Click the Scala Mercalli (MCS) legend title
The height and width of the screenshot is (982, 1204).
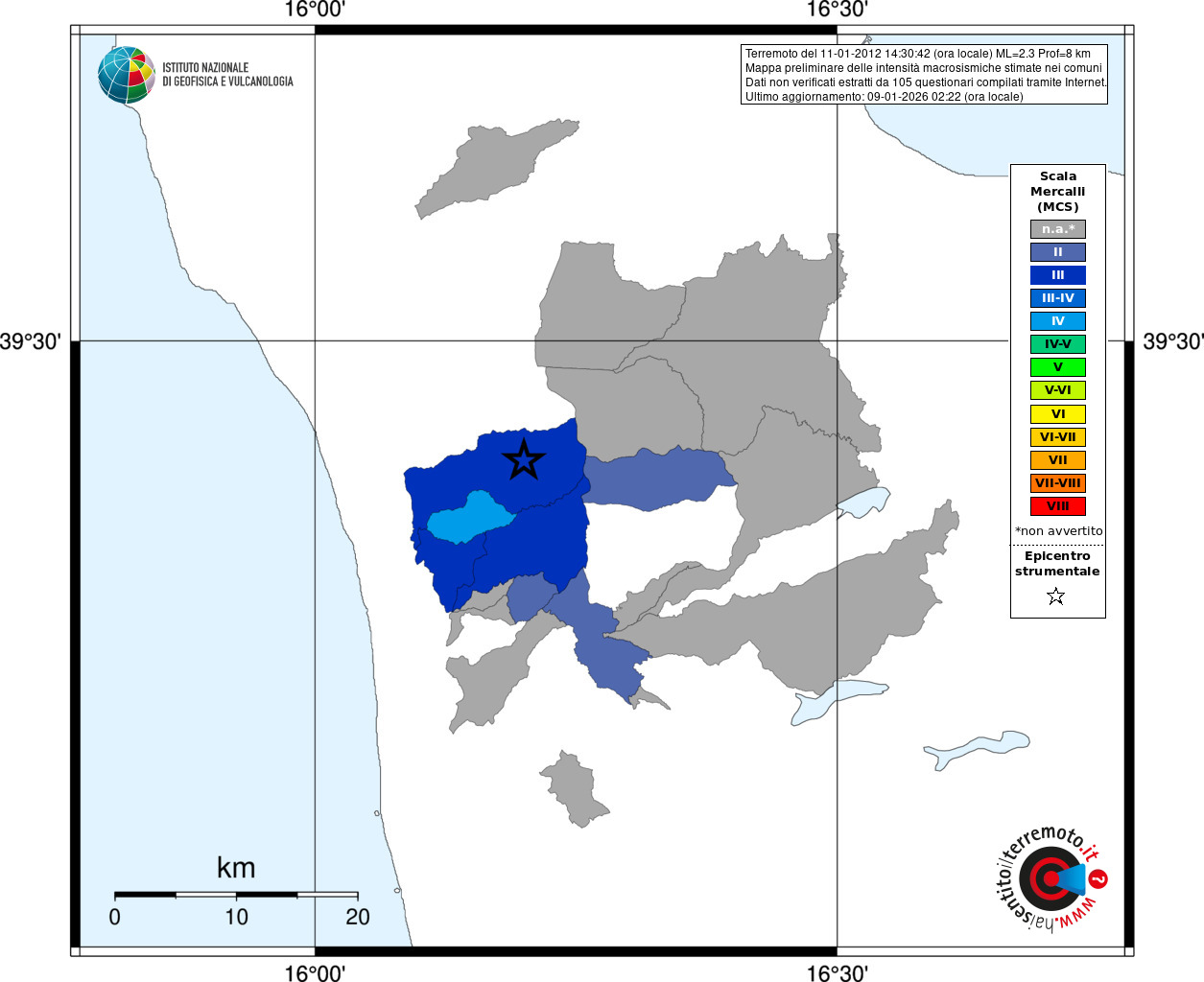[1058, 192]
